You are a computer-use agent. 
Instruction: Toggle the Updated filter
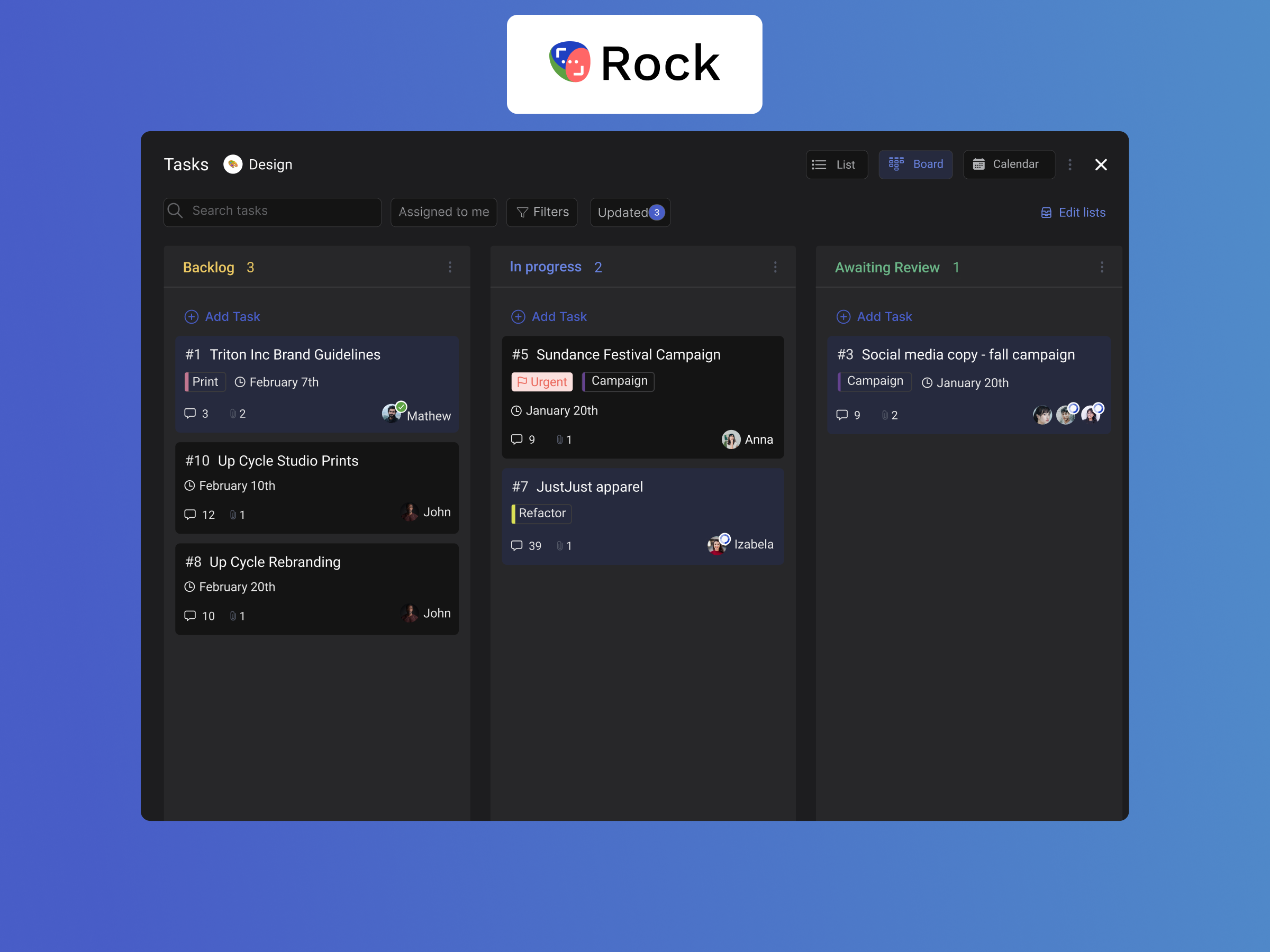(x=630, y=212)
